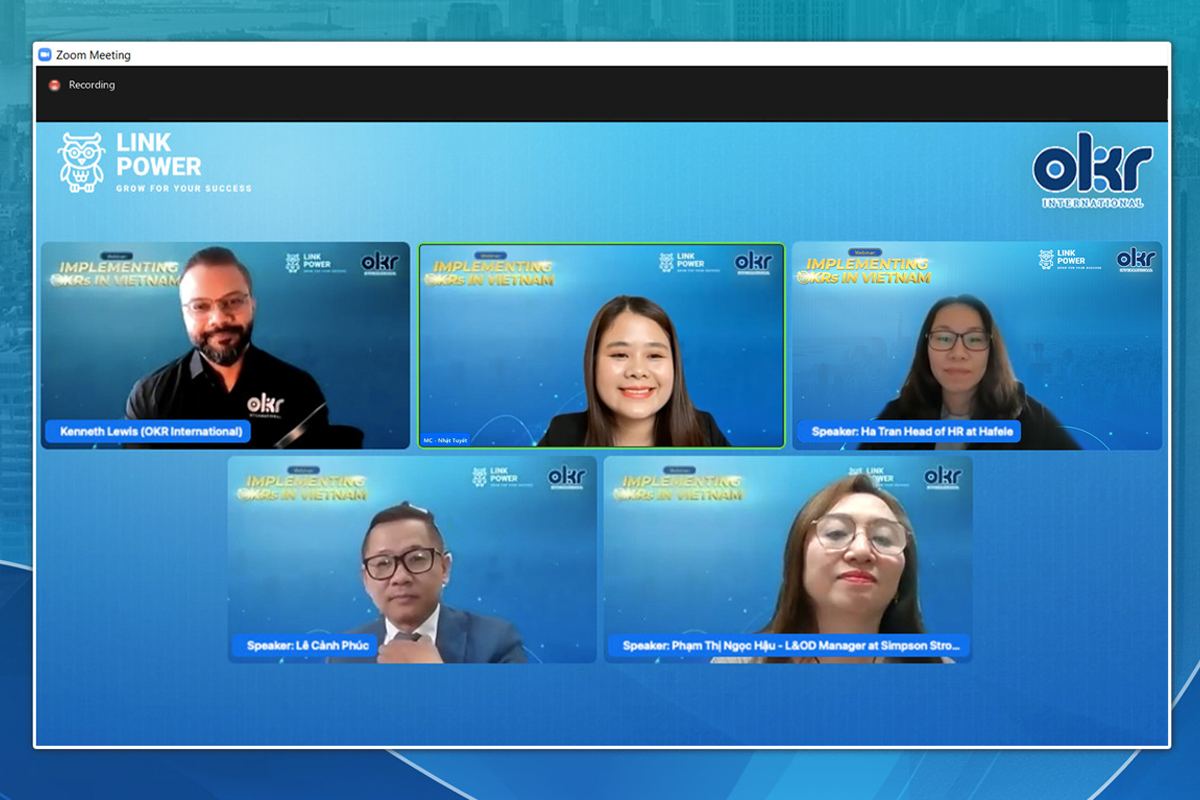Select Lê Cảnh Phúc's video tile
Image resolution: width=1200 pixels, height=800 pixels.
tap(412, 559)
